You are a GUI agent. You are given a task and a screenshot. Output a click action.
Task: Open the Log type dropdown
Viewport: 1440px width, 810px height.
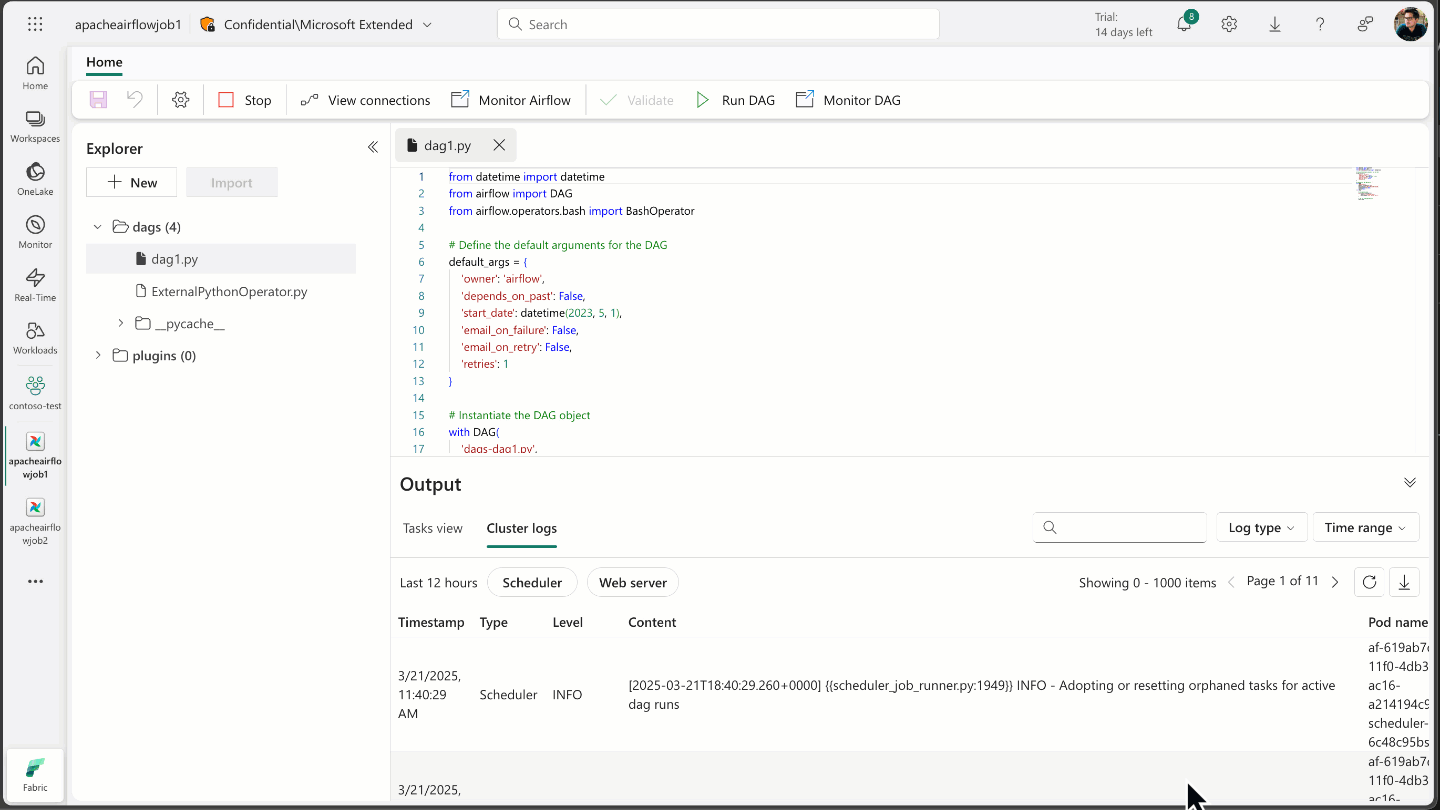1261,527
